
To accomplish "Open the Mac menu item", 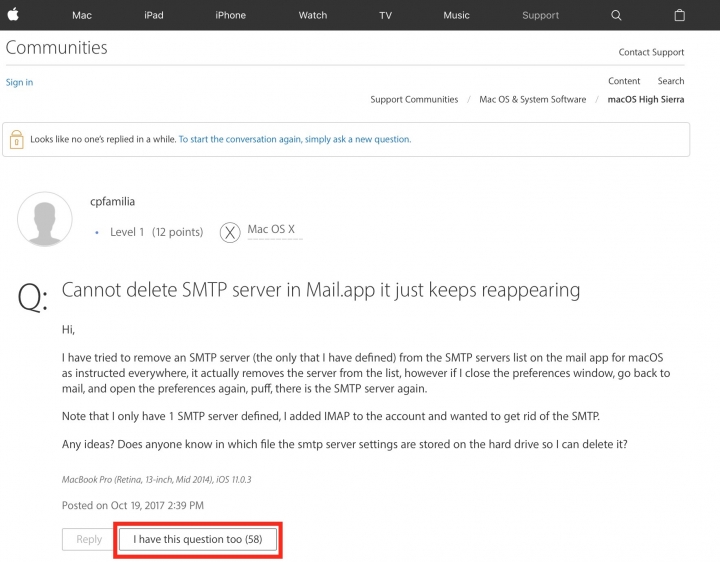I will pos(82,15).
